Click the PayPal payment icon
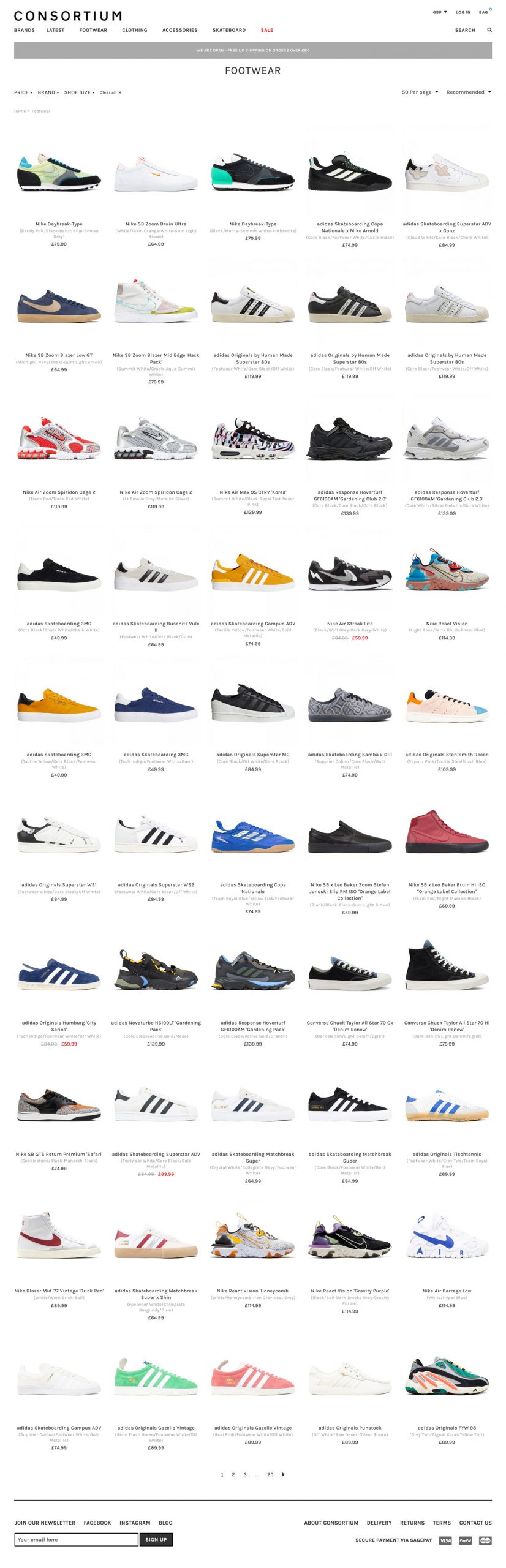Viewport: 506px width, 1568px height. click(x=465, y=1540)
